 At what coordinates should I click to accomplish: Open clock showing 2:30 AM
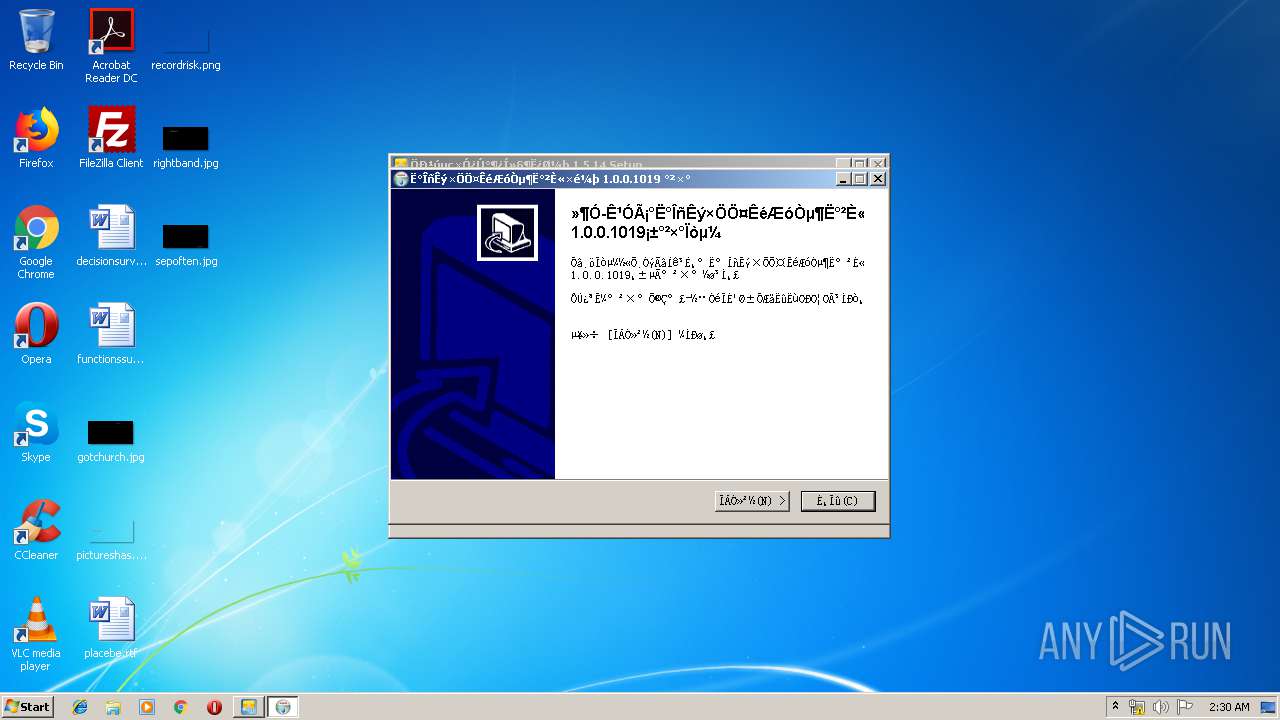tap(1229, 707)
